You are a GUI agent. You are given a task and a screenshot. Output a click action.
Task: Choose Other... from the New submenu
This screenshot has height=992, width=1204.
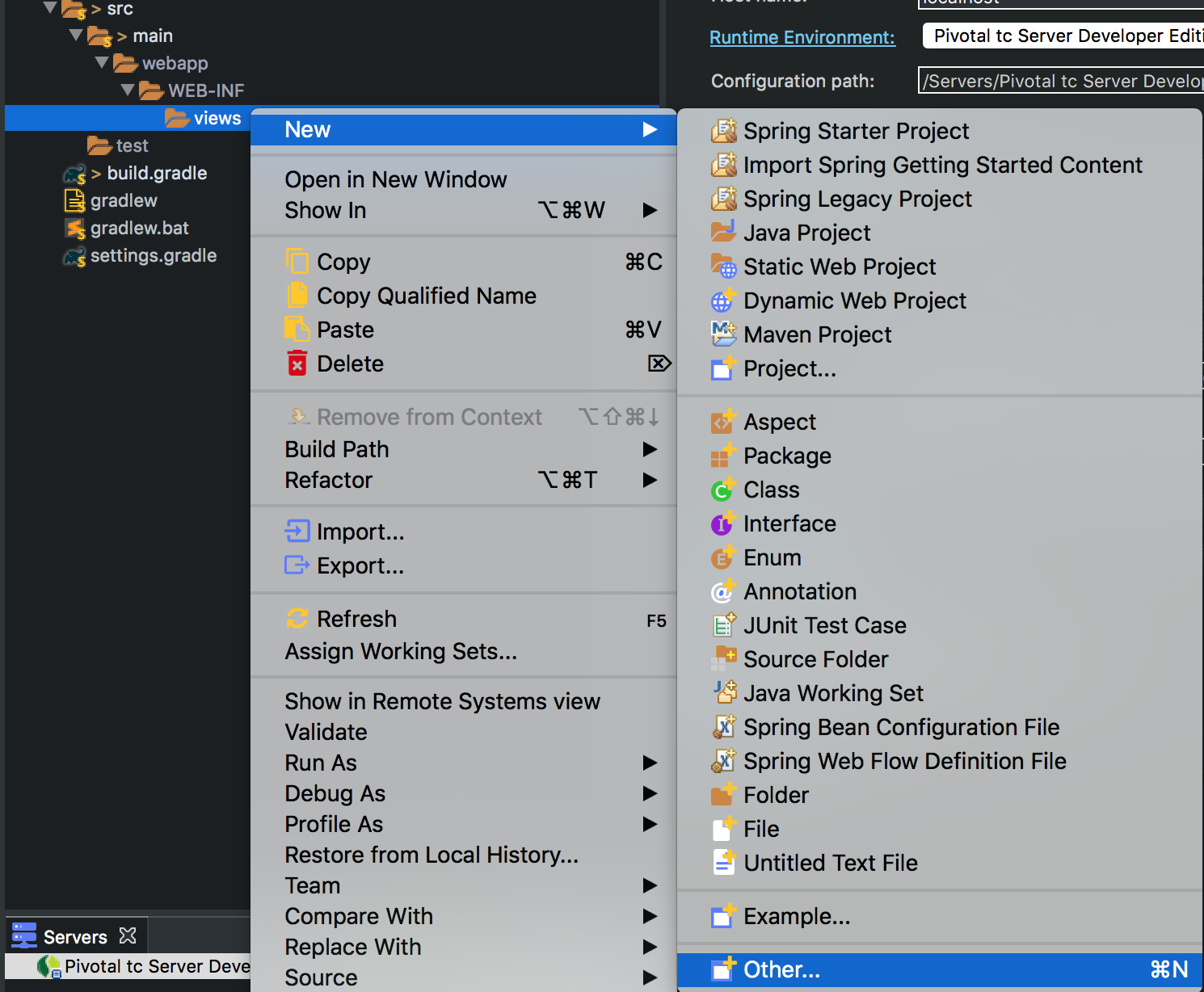click(781, 969)
